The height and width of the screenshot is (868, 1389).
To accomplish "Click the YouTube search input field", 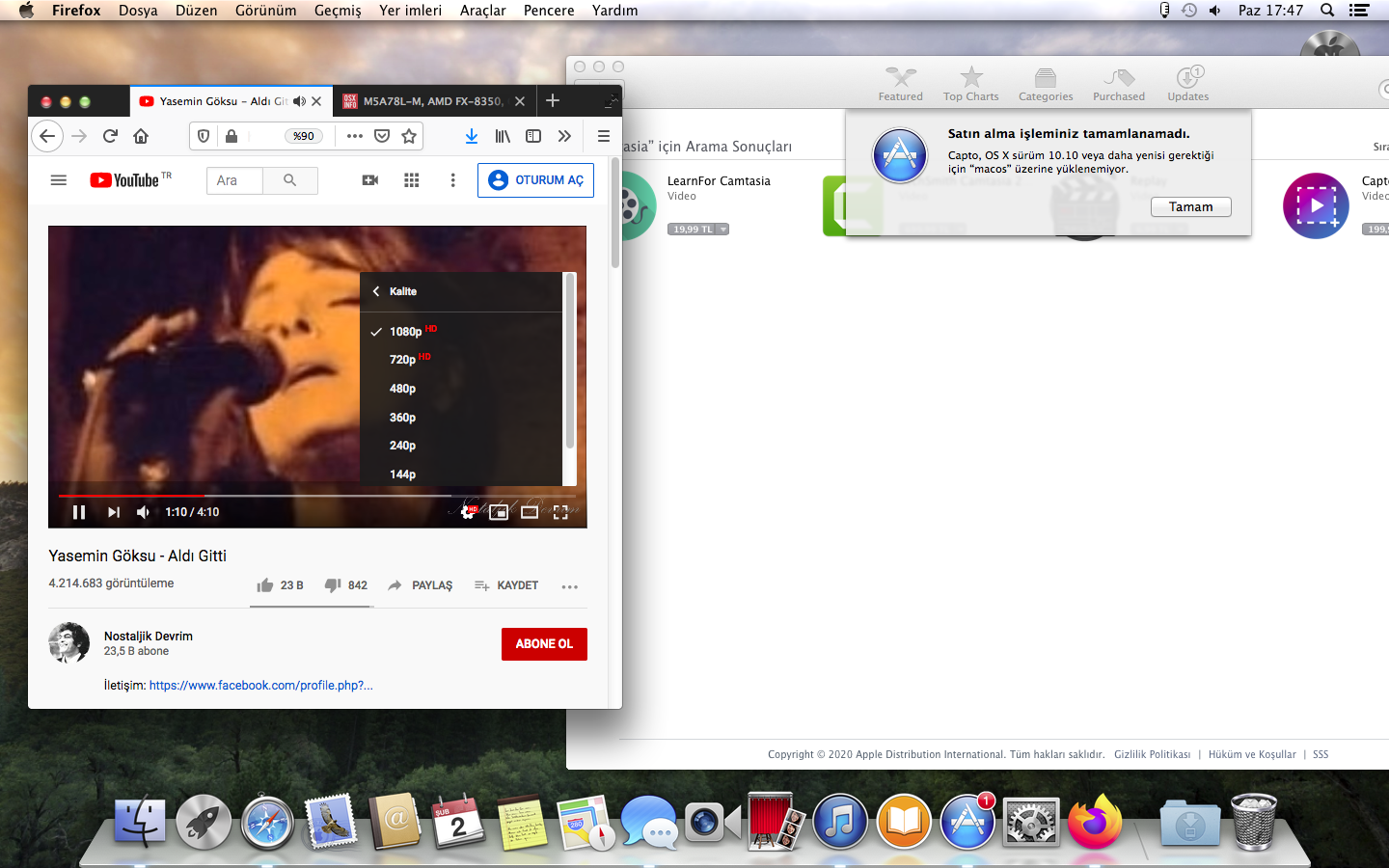I will [234, 180].
